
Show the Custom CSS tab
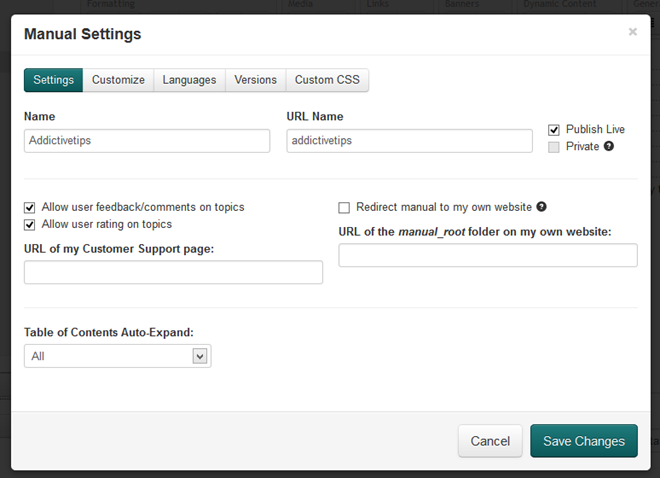tap(327, 80)
